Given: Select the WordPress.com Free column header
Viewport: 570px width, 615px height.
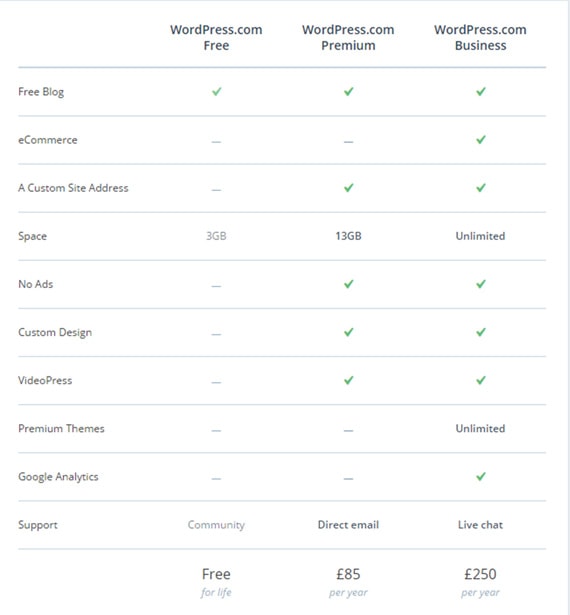Looking at the screenshot, I should click(x=216, y=38).
